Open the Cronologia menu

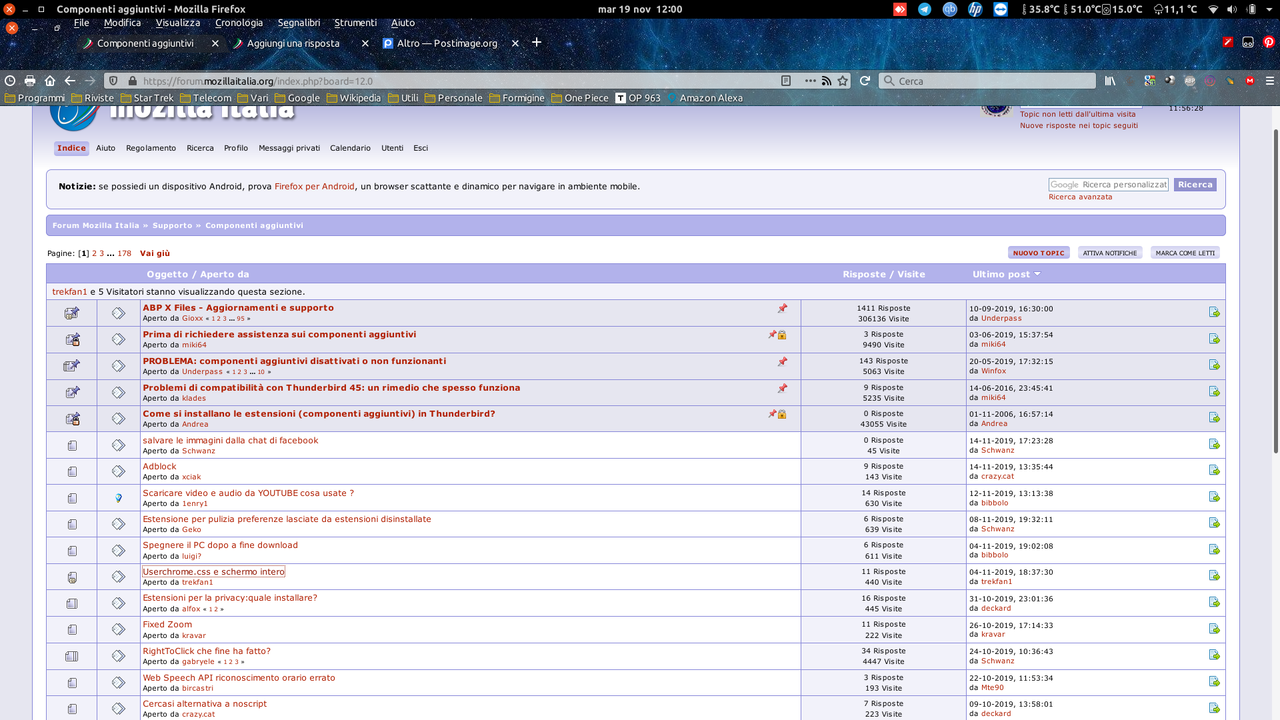coord(239,22)
